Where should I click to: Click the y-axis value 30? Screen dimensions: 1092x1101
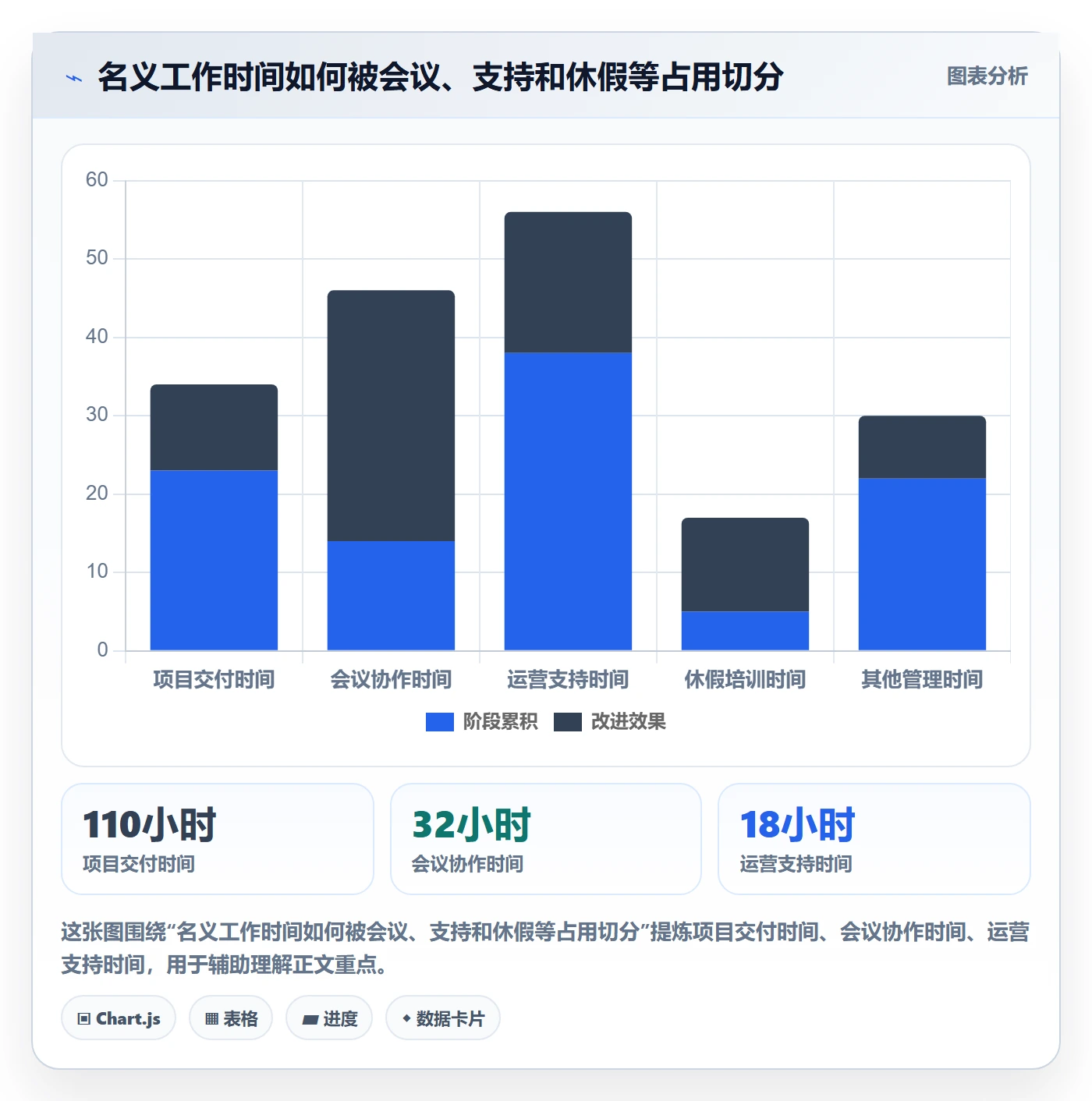(x=97, y=415)
